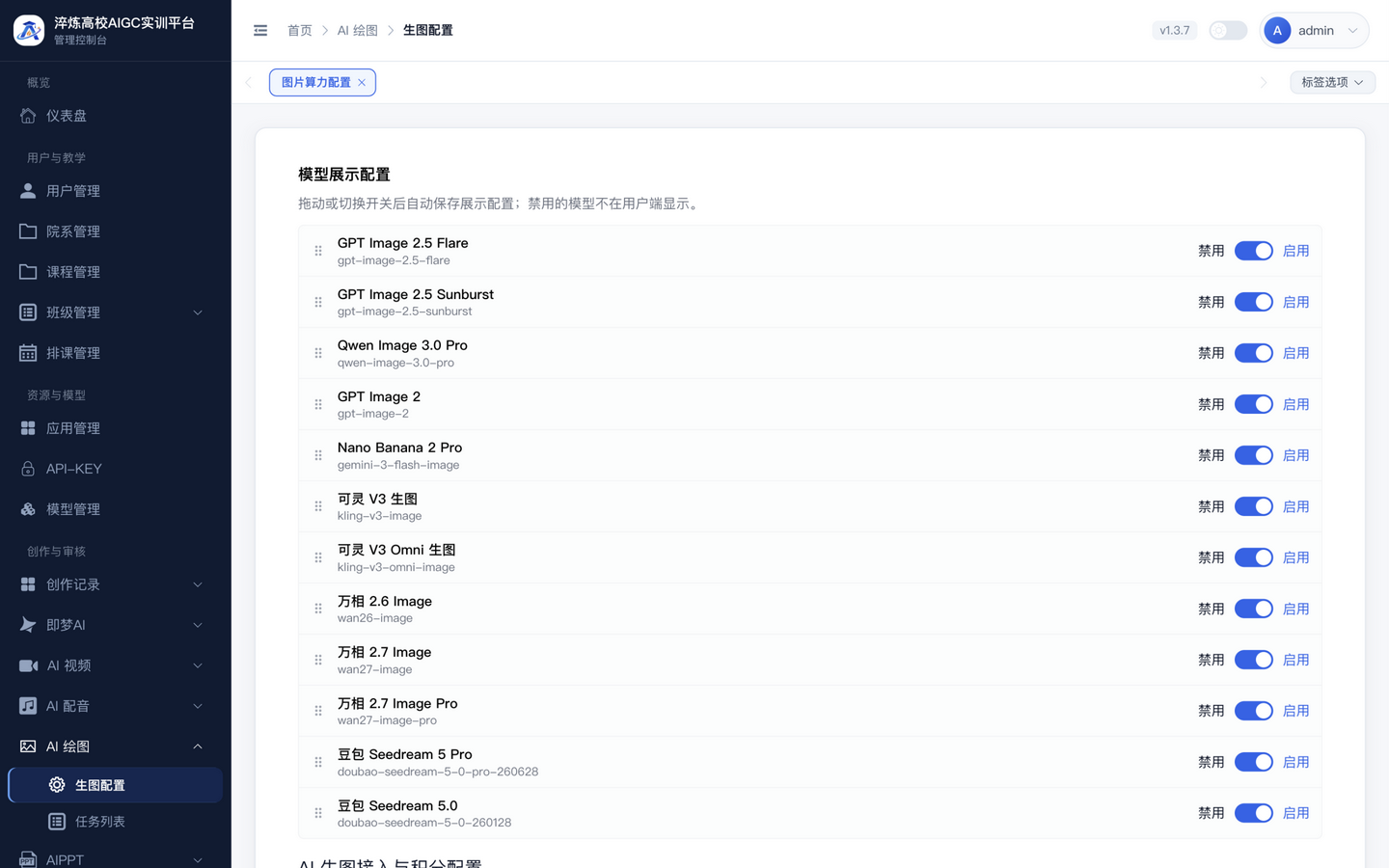Click the 即梦AI arrow icon
This screenshot has width=1389, height=868.
[28, 625]
